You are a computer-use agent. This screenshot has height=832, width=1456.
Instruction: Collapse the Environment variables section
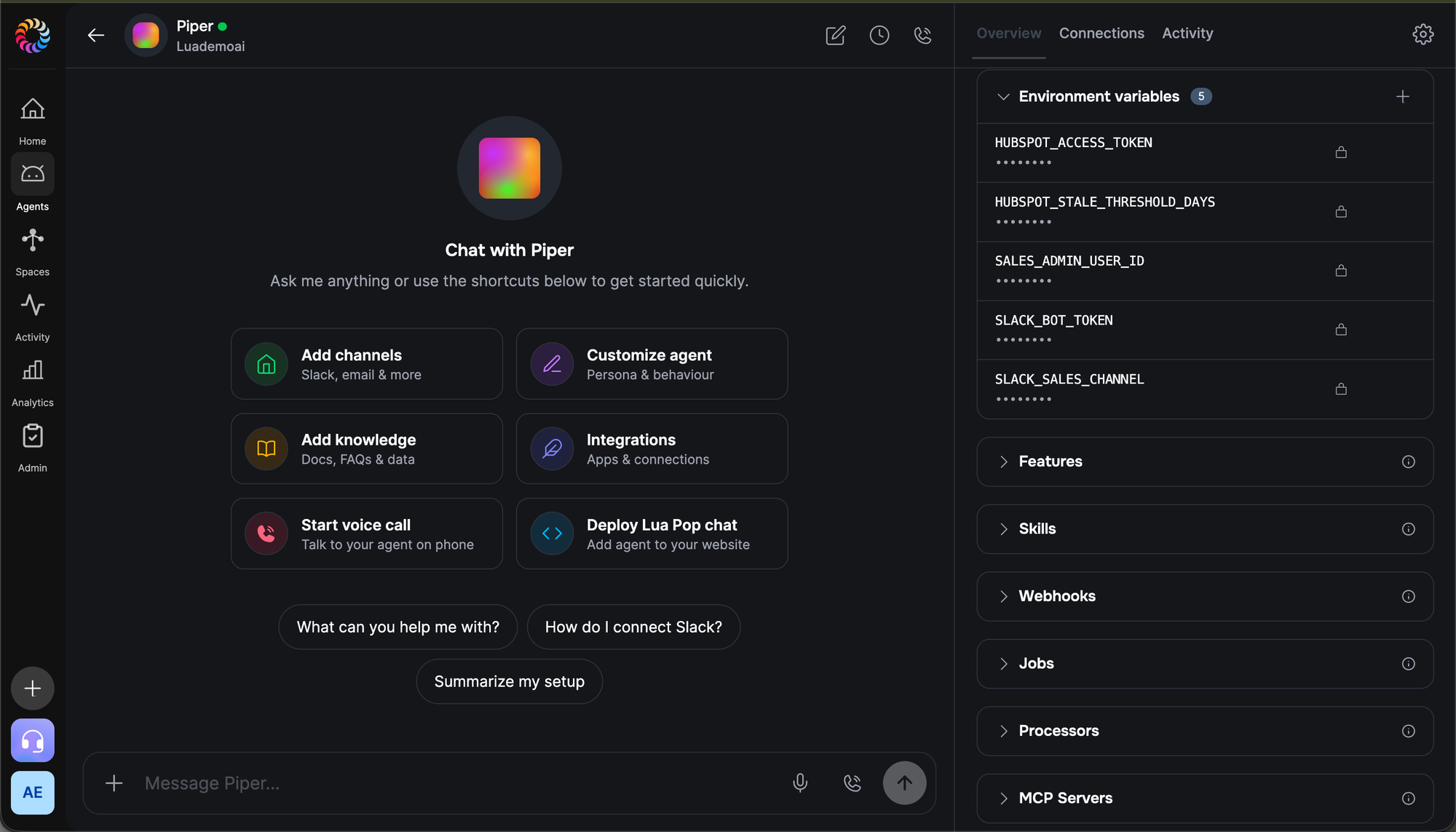(x=1003, y=97)
